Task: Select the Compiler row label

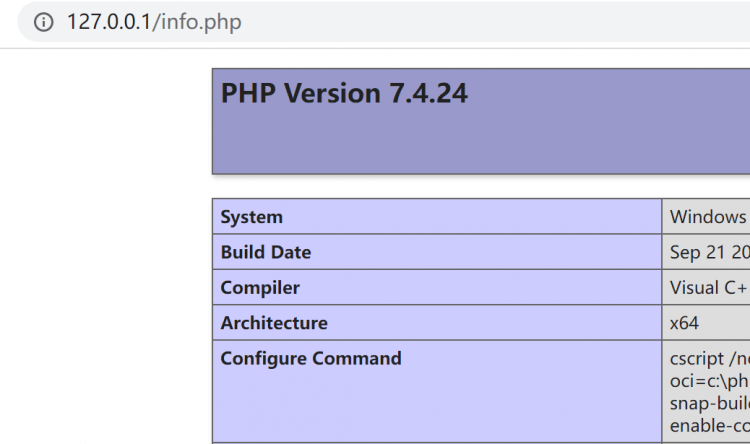Action: [260, 288]
